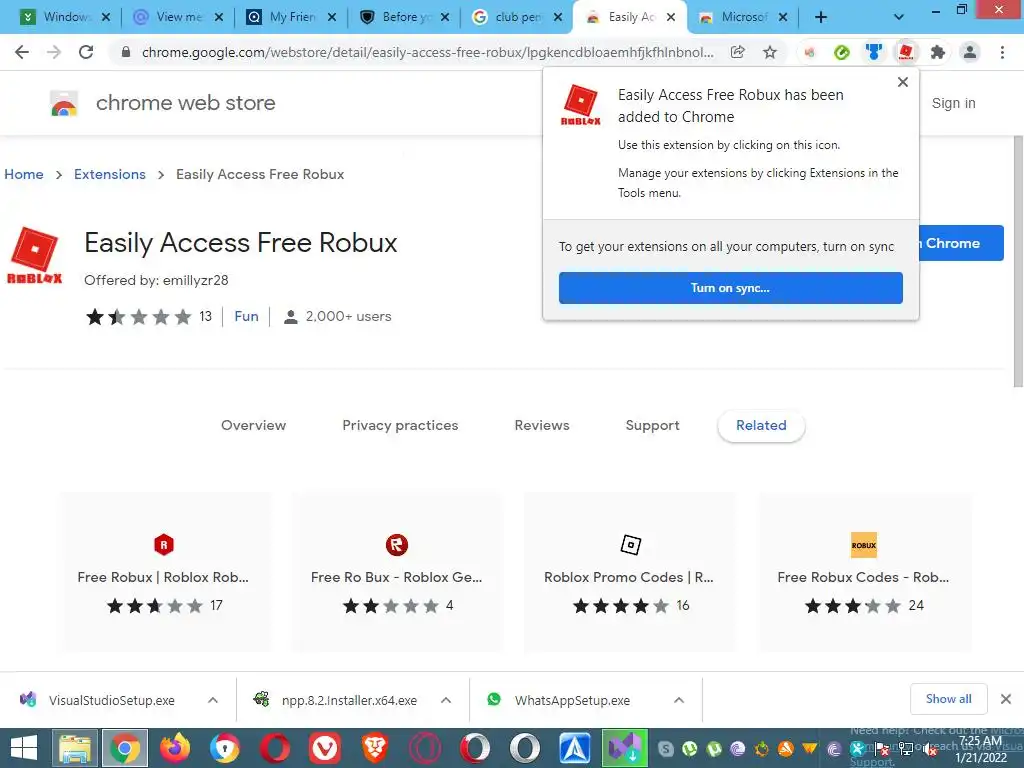
Task: Launch Vivaldi from the taskbar
Action: click(325, 748)
